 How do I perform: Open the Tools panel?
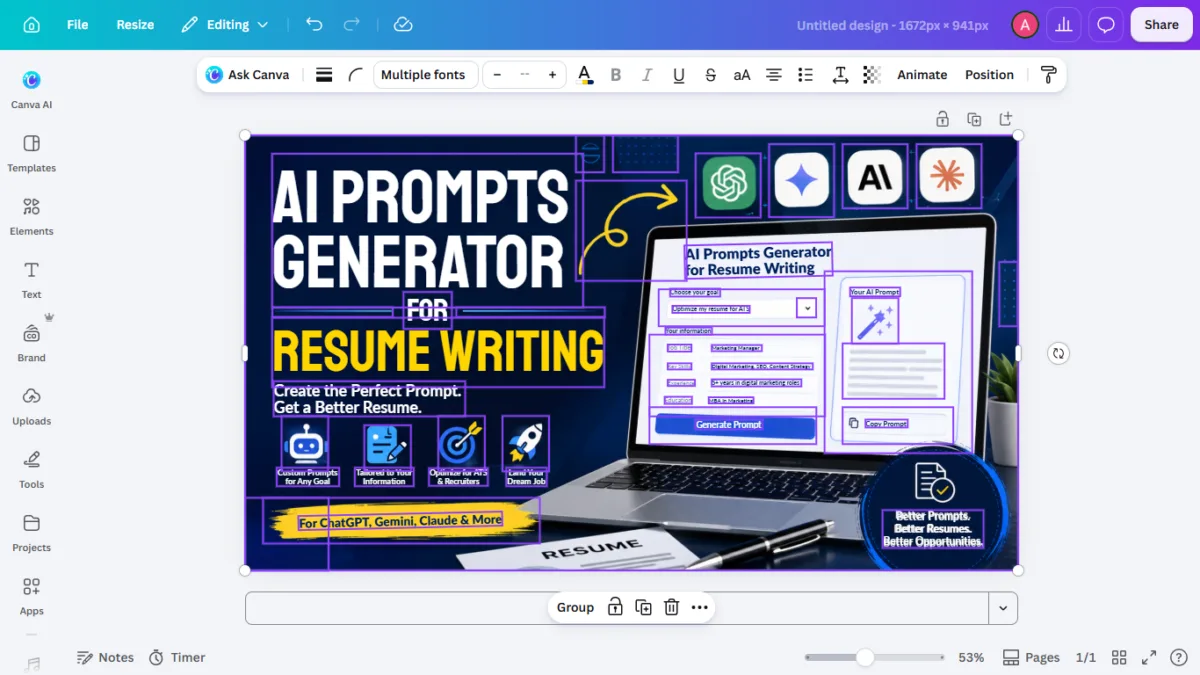coord(32,469)
